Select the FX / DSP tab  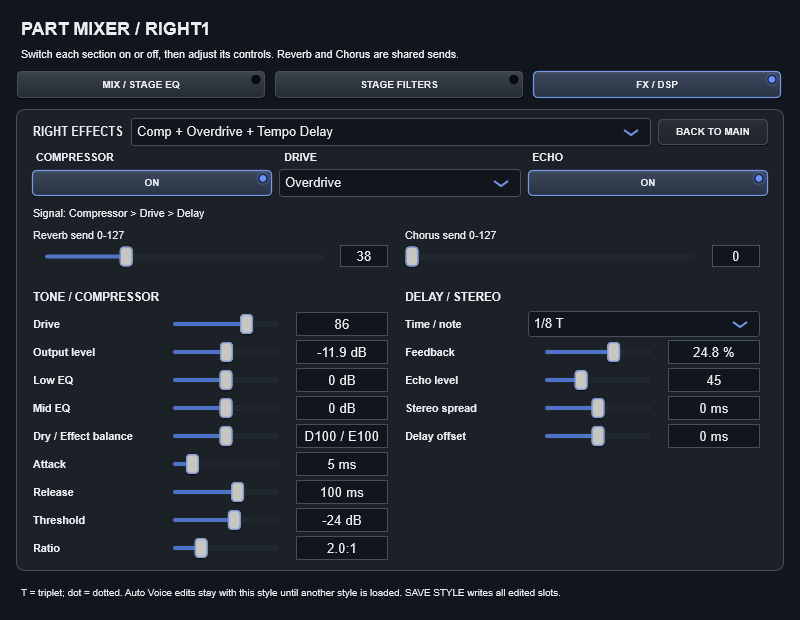657,85
